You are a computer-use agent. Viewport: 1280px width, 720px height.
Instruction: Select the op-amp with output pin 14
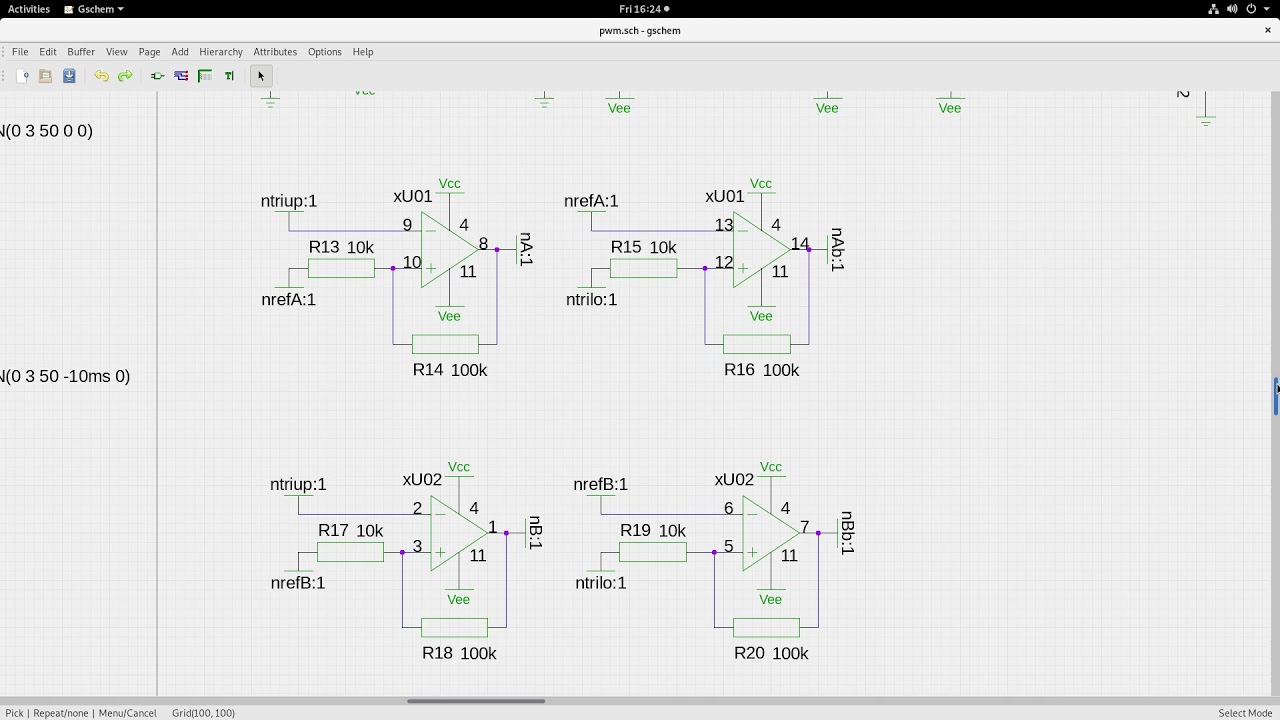761,250
